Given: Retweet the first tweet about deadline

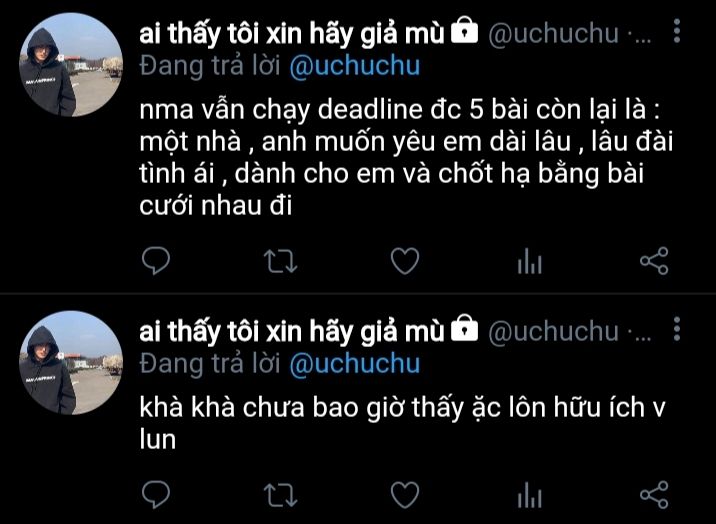Looking at the screenshot, I should (x=280, y=261).
